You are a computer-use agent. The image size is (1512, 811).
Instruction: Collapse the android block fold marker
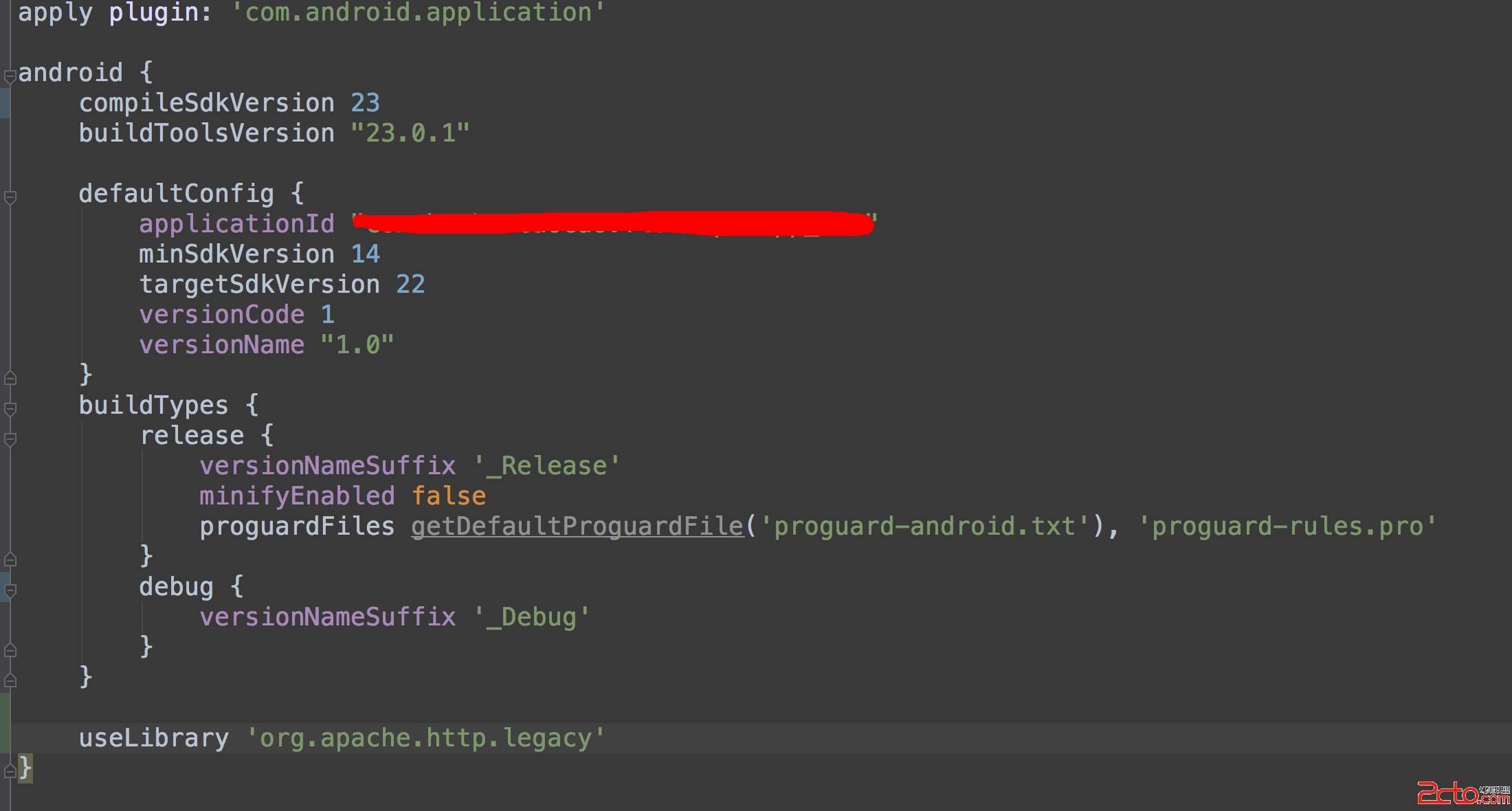(10, 76)
